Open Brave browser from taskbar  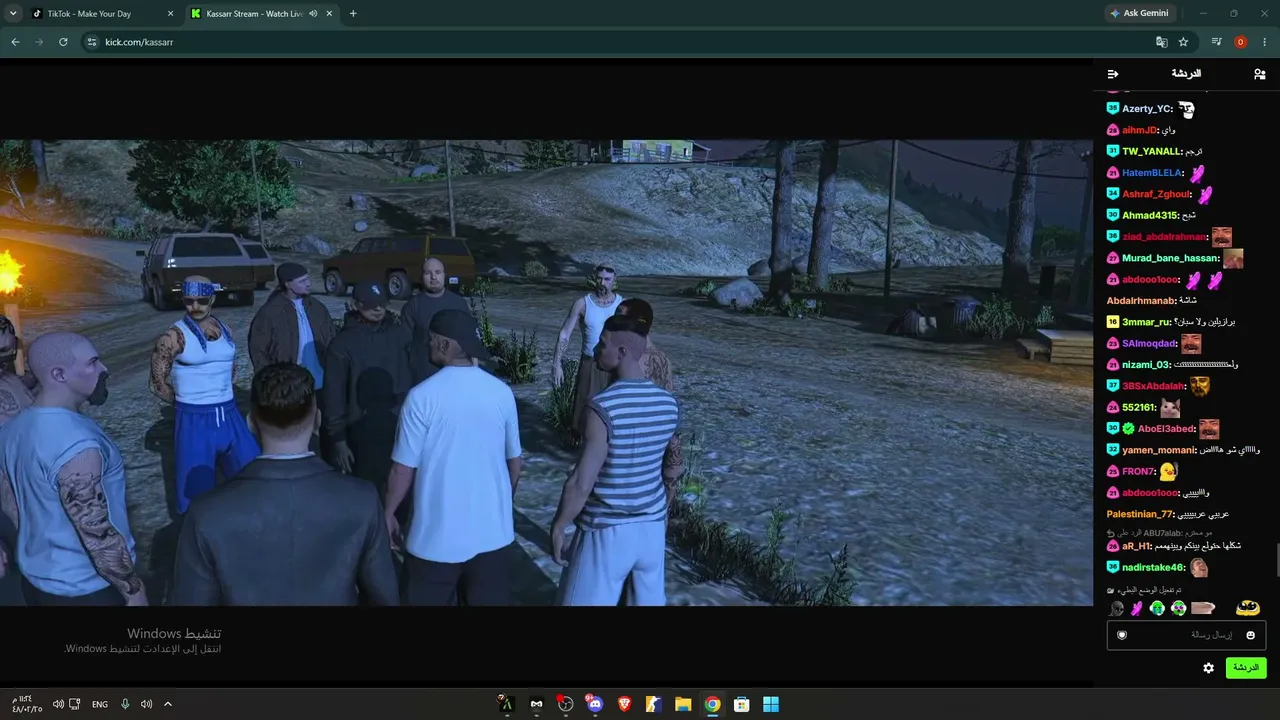click(625, 704)
